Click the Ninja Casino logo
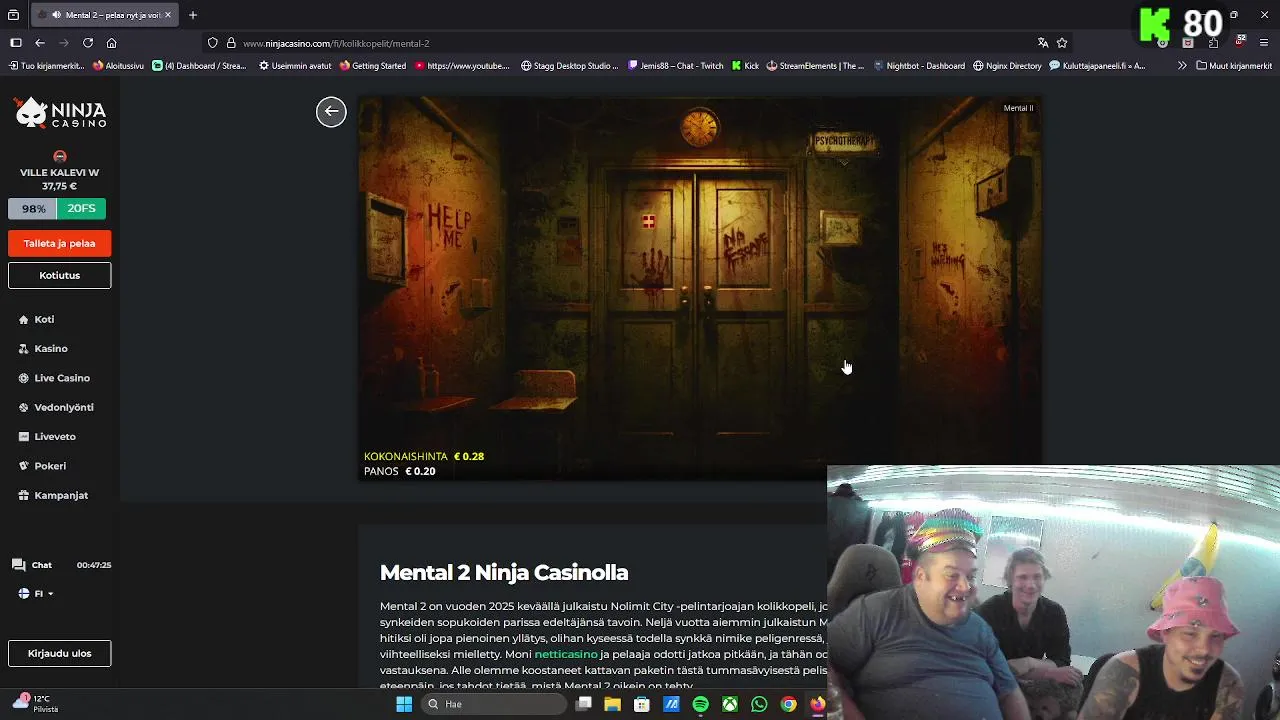 (x=60, y=113)
